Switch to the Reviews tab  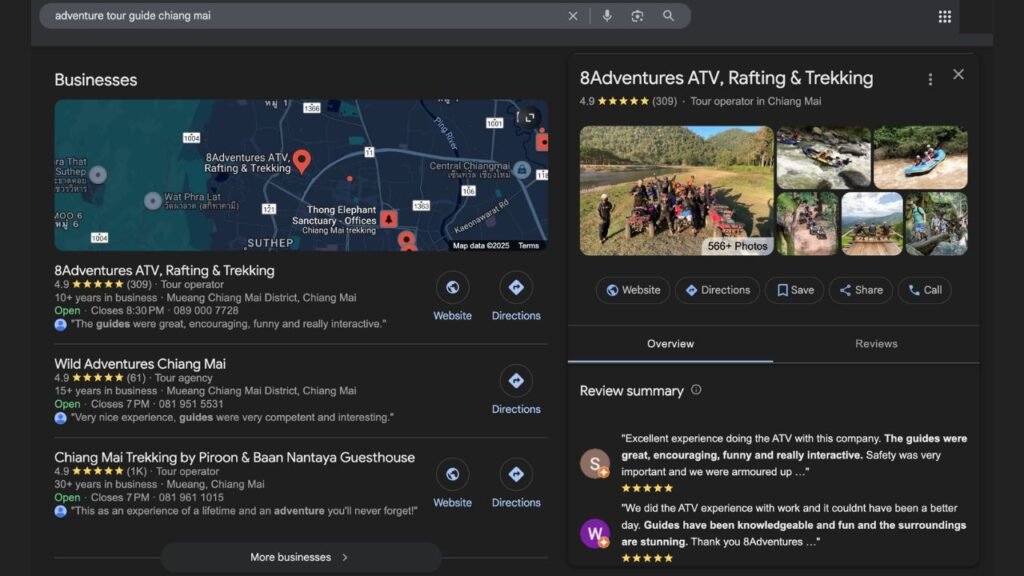tap(876, 344)
